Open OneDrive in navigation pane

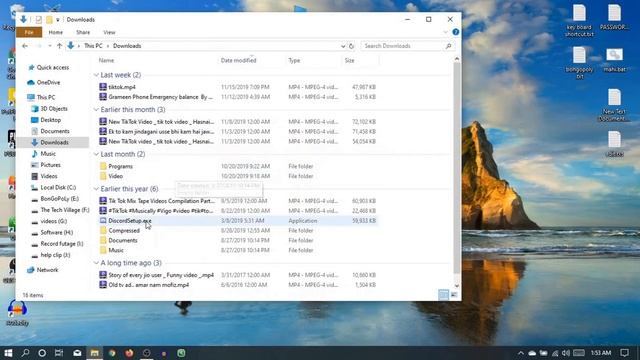(x=48, y=82)
